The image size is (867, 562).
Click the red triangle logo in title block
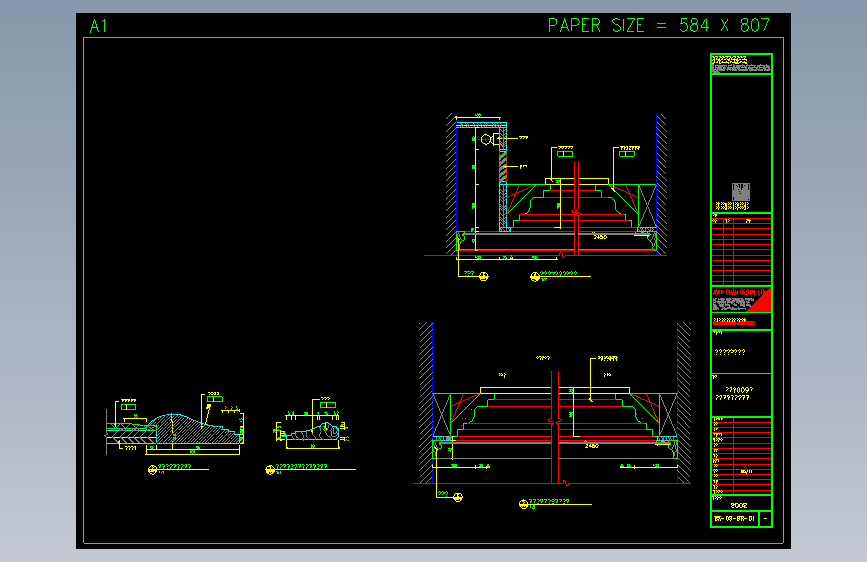[x=764, y=303]
